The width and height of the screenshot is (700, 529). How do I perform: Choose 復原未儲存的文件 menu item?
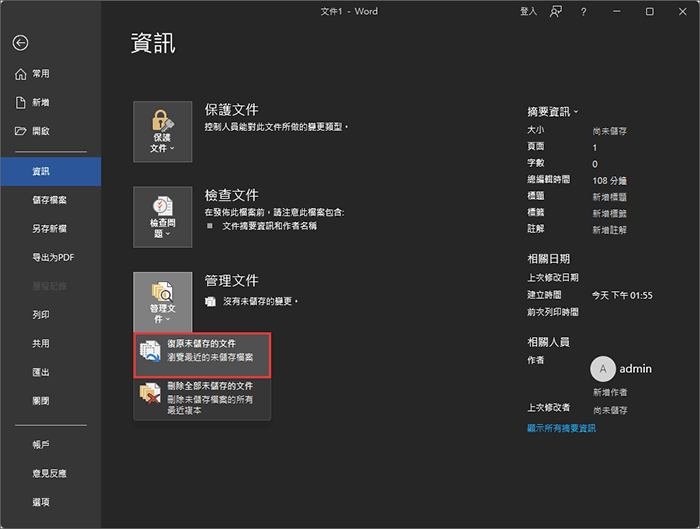coord(202,355)
